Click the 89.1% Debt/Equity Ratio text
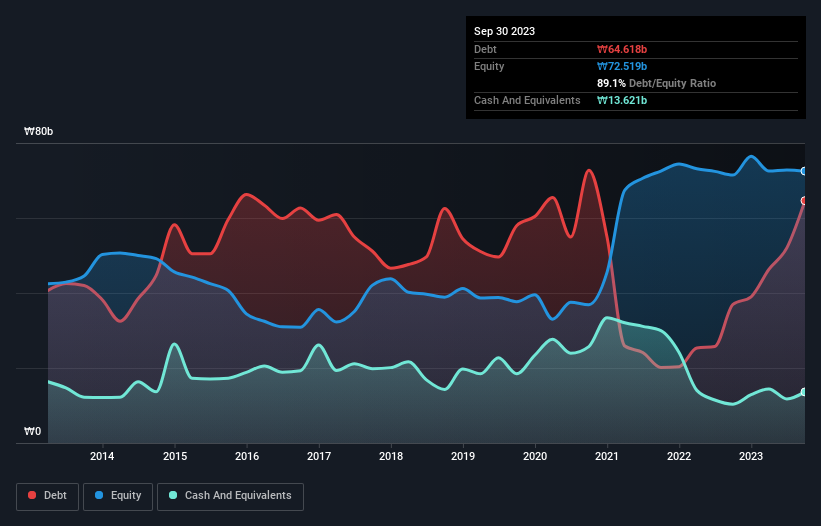Viewport: 821px width, 526px height. tap(656, 83)
